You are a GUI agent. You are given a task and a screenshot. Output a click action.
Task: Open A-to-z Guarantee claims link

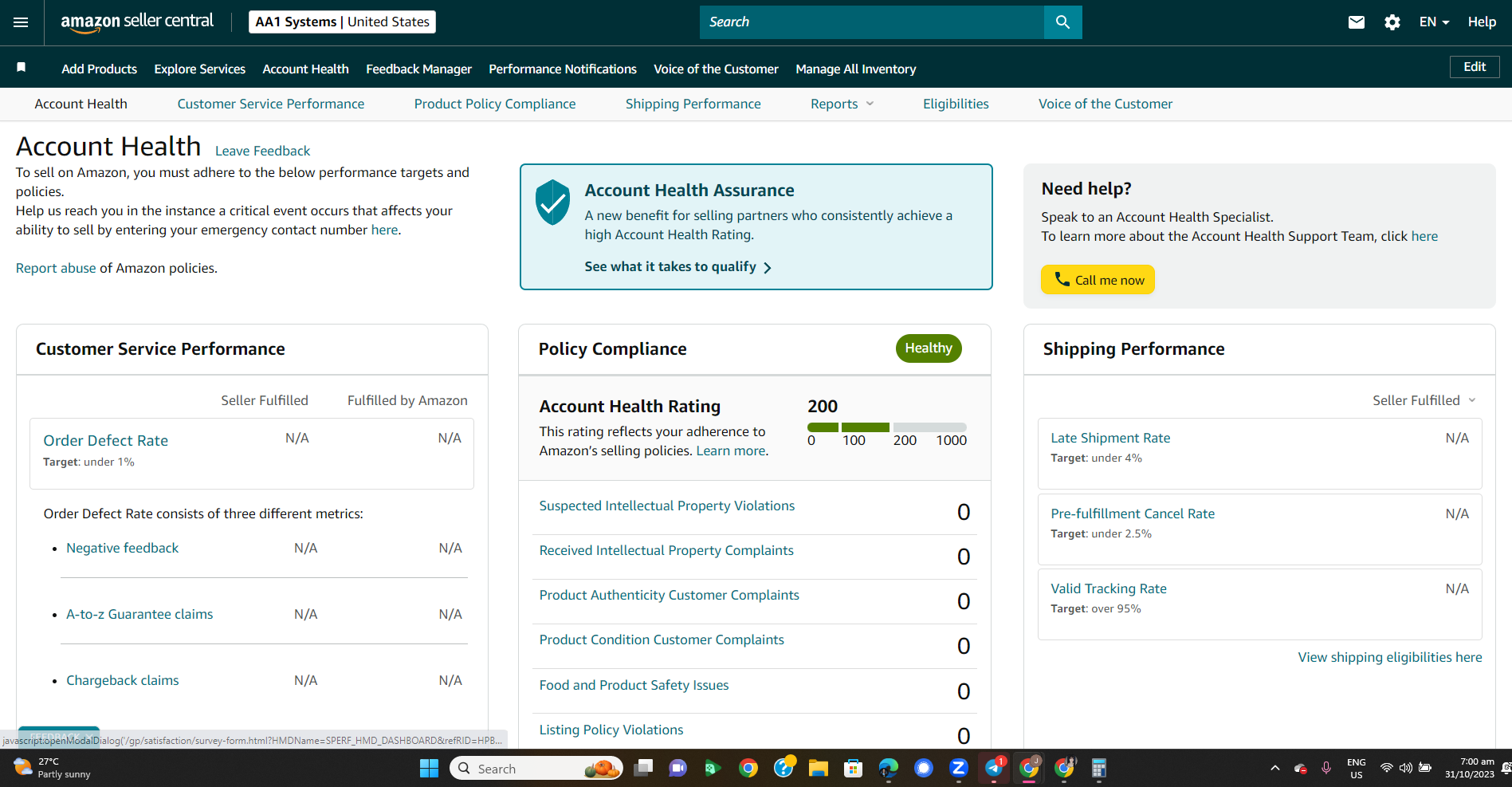tap(139, 614)
